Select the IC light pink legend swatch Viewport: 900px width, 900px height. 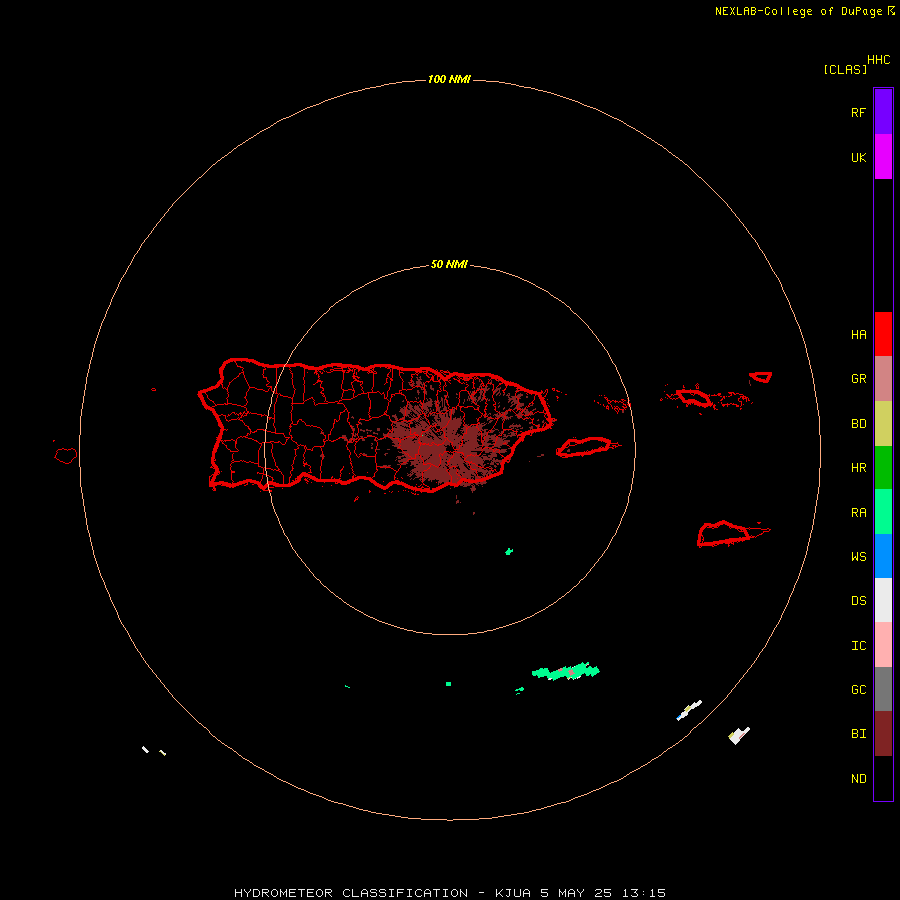[x=883, y=645]
